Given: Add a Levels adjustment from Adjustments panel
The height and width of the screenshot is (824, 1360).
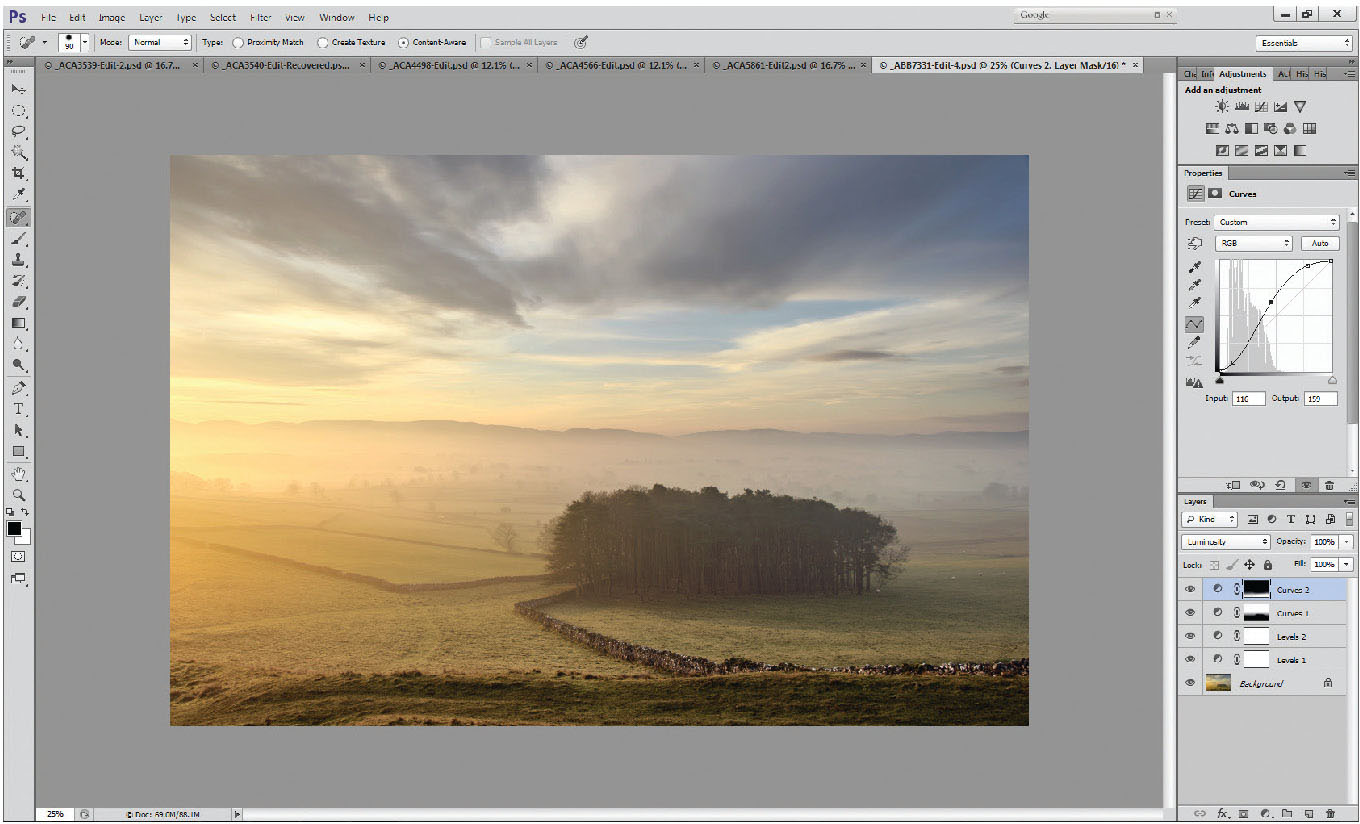Looking at the screenshot, I should 1241,106.
